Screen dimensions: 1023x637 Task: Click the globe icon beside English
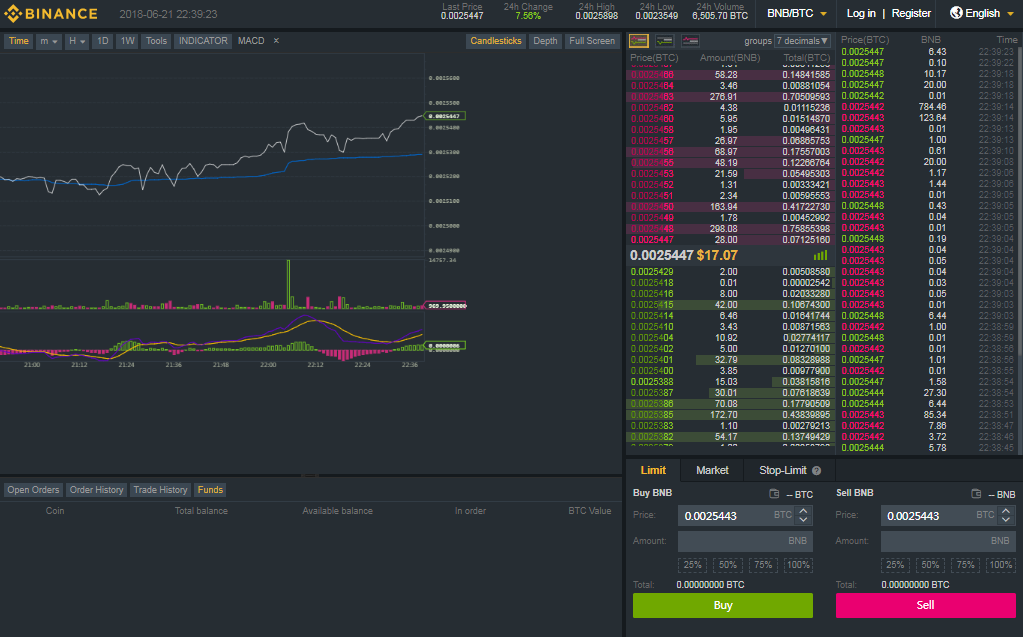coord(956,13)
